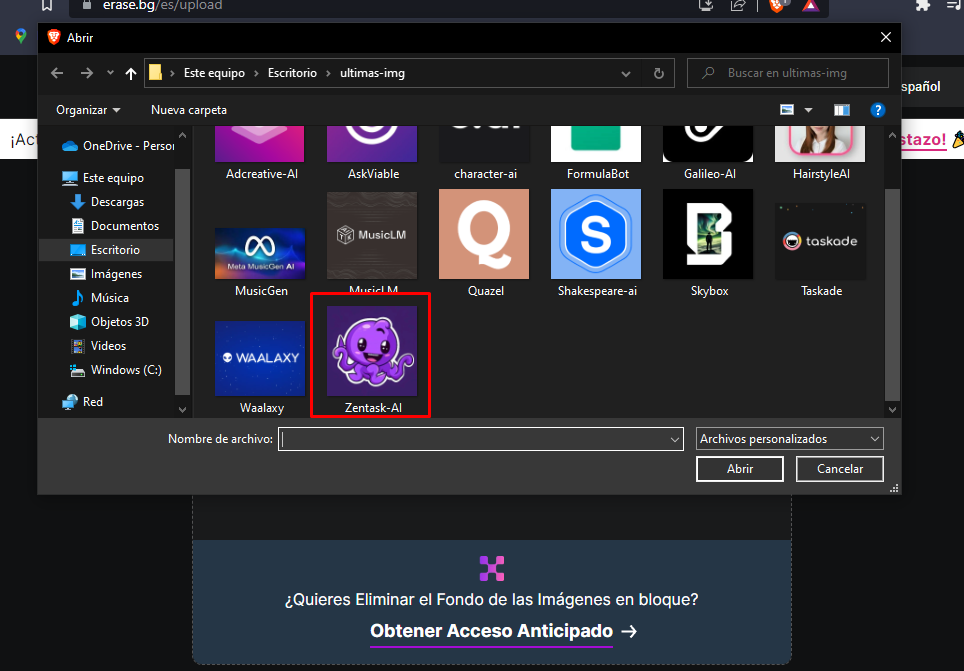The image size is (964, 671).
Task: Select the Adcreative-AI image file
Action: click(260, 153)
